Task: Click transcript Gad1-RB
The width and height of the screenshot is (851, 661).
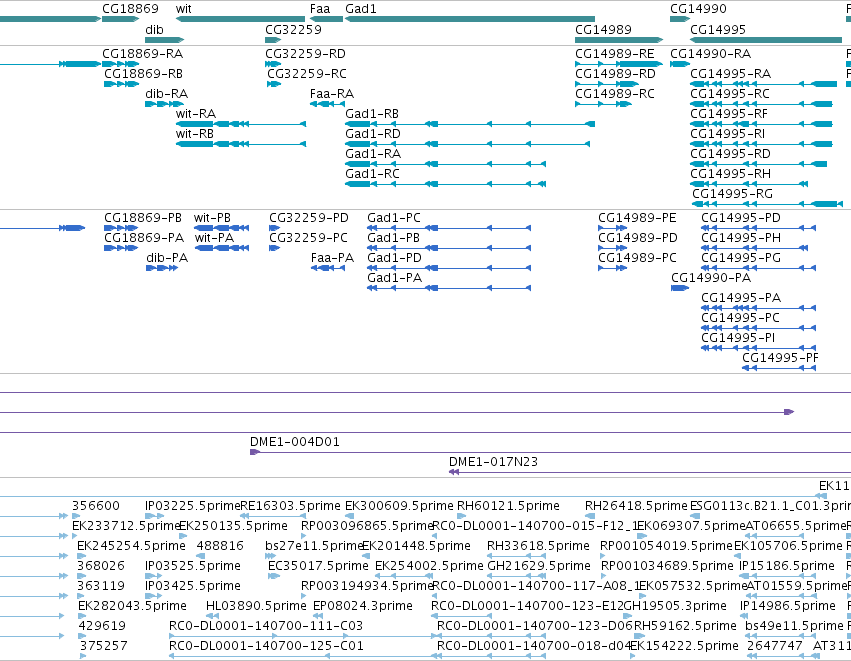Action: [372, 114]
